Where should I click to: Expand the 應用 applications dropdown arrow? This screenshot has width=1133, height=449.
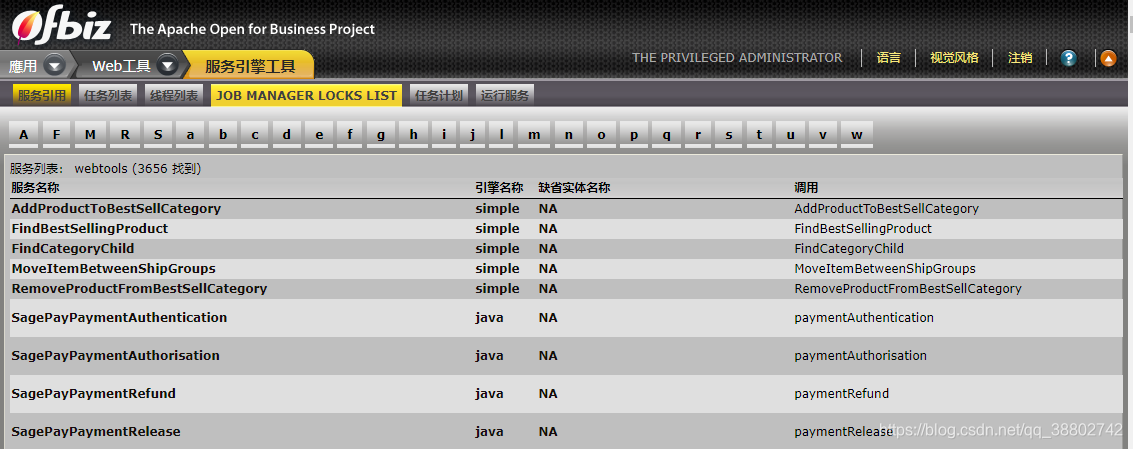pyautogui.click(x=55, y=66)
